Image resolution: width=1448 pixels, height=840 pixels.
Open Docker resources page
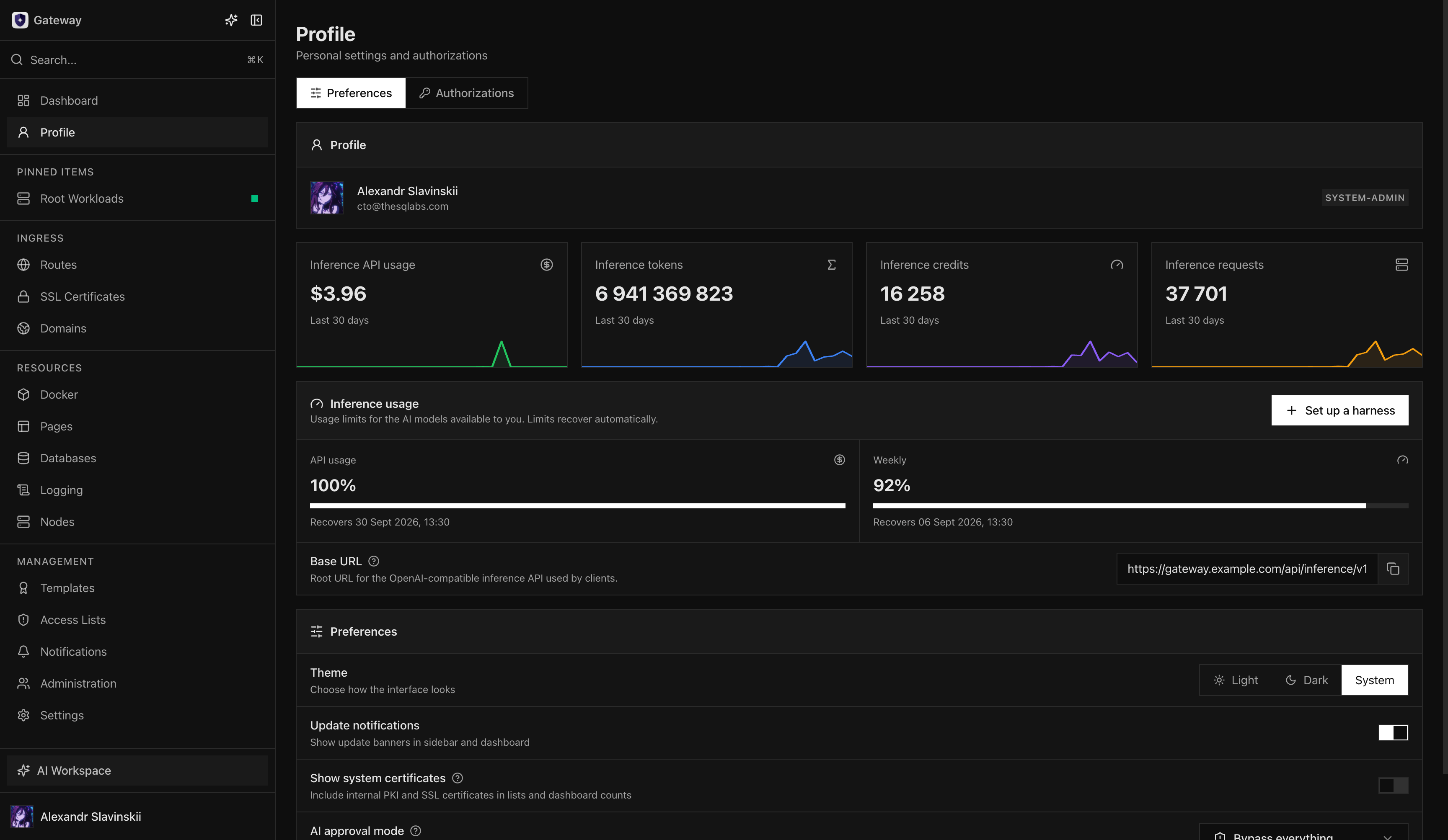click(137, 394)
